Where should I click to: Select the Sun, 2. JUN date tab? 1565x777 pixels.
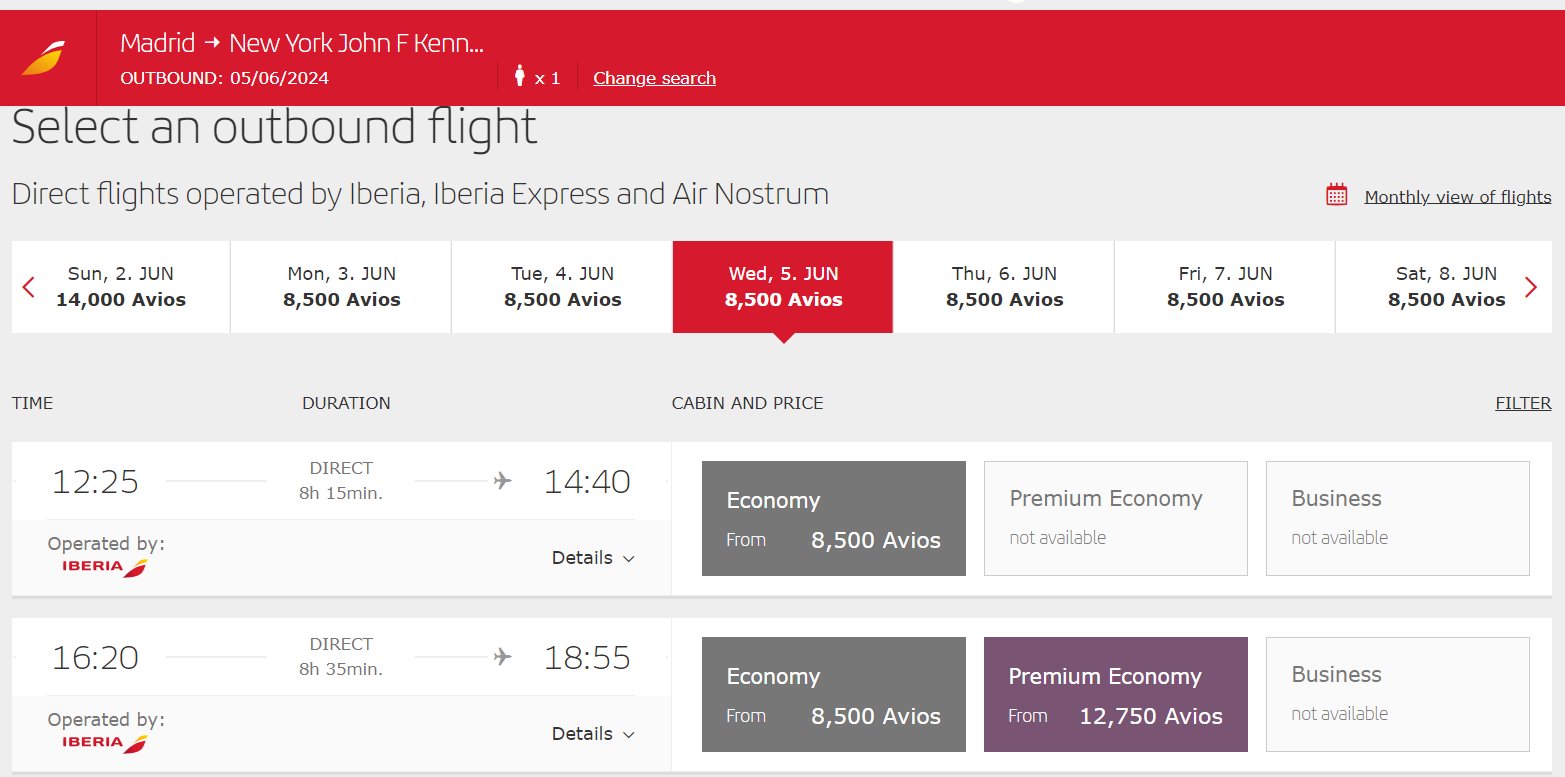[x=121, y=286]
